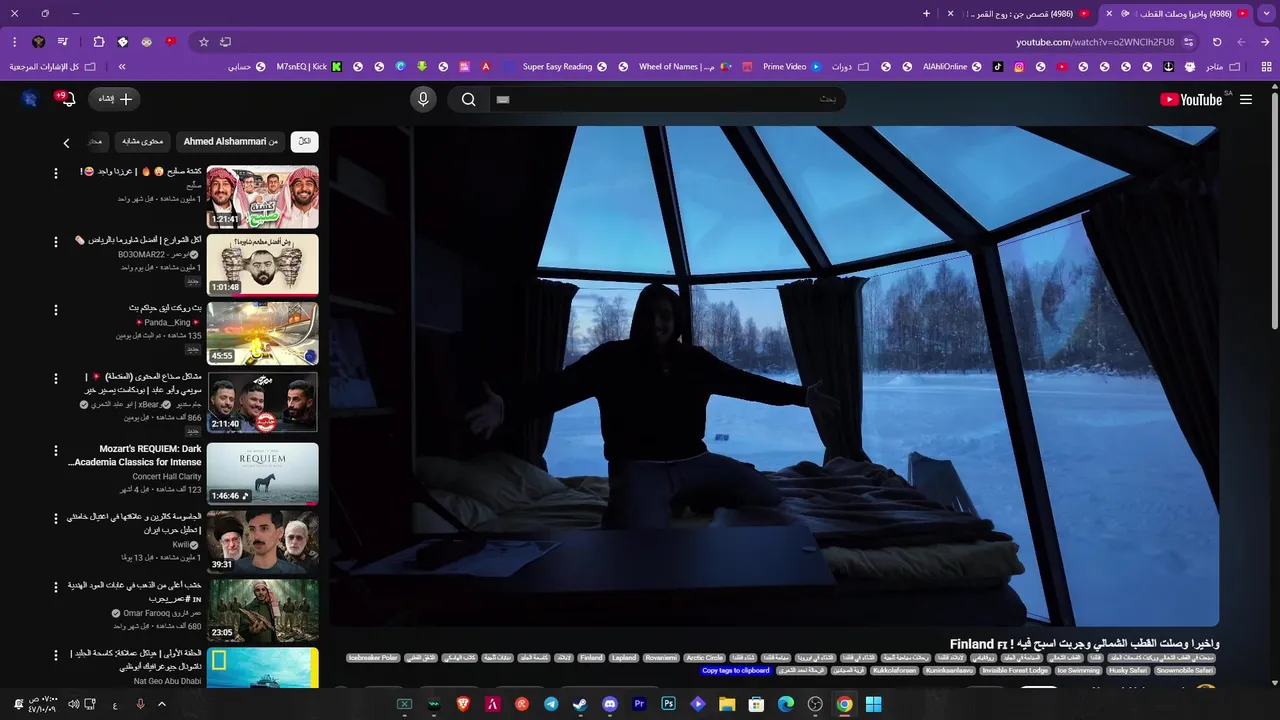Click the 'Finland' tag
The image size is (1280, 720).
591,658
